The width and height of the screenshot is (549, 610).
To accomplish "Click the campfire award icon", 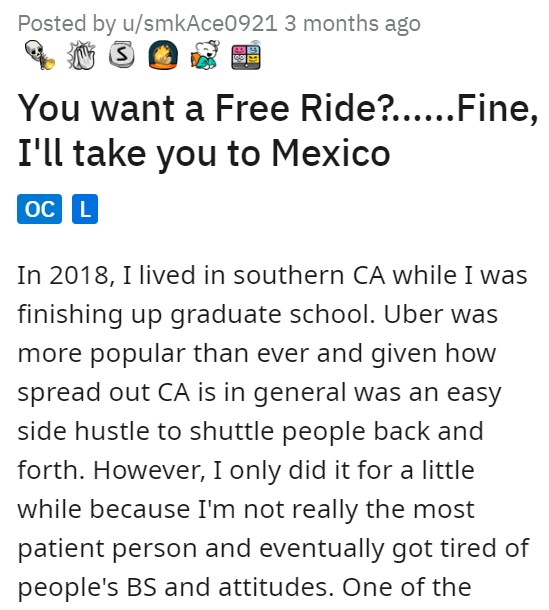I will [163, 55].
